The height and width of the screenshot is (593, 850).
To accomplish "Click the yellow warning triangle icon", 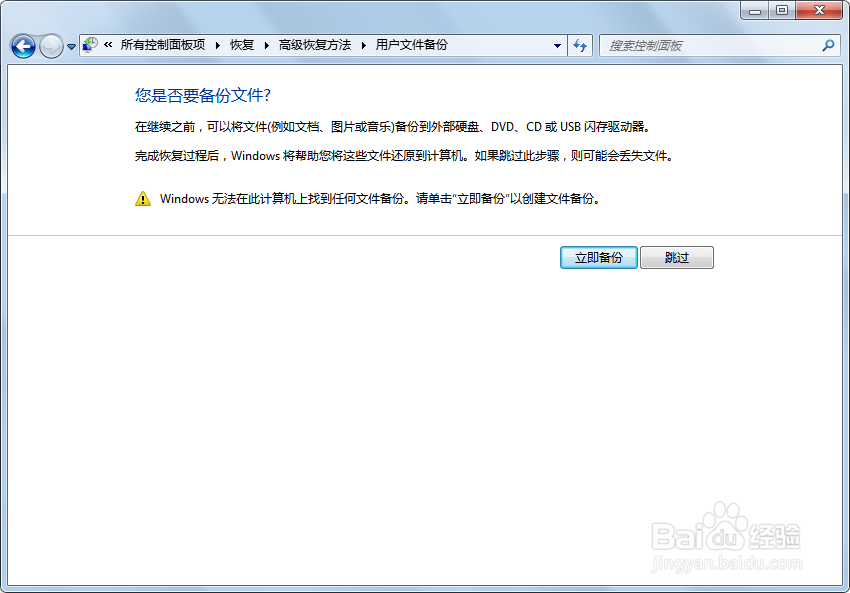I will point(142,199).
